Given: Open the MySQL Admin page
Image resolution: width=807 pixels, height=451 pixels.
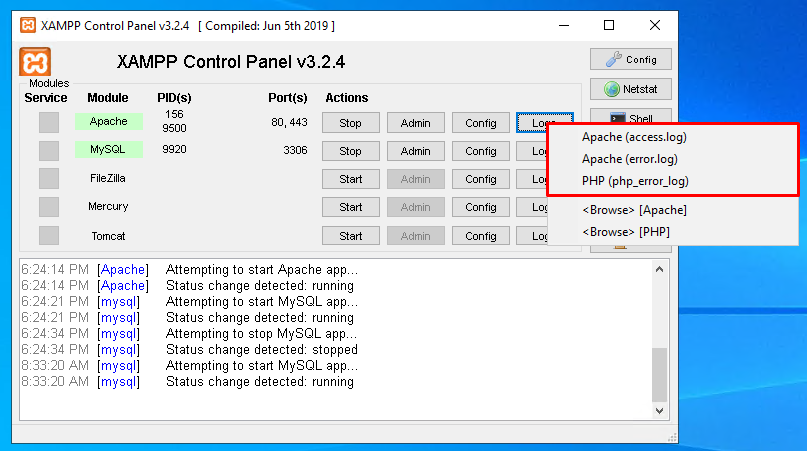Looking at the screenshot, I should pyautogui.click(x=415, y=151).
